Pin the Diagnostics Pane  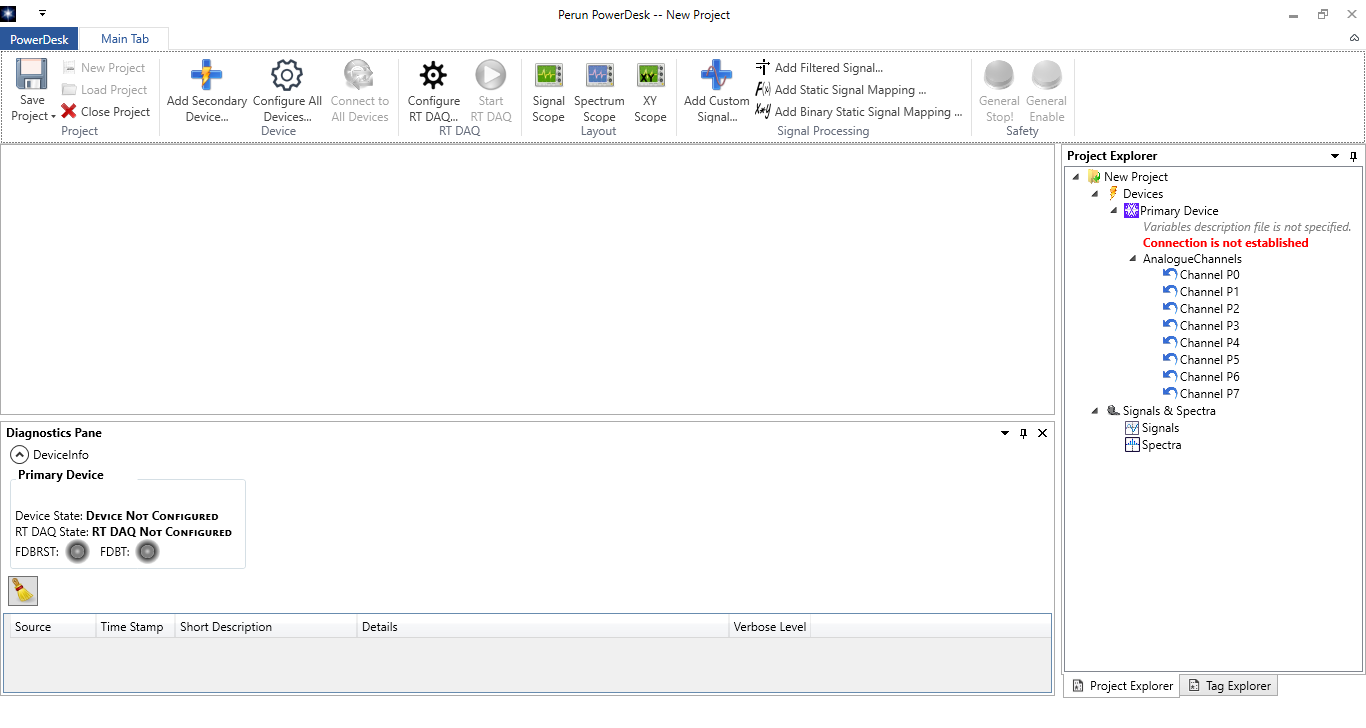point(1023,433)
